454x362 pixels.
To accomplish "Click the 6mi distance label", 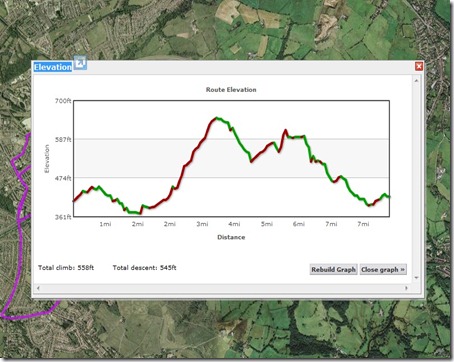I will pos(299,224).
